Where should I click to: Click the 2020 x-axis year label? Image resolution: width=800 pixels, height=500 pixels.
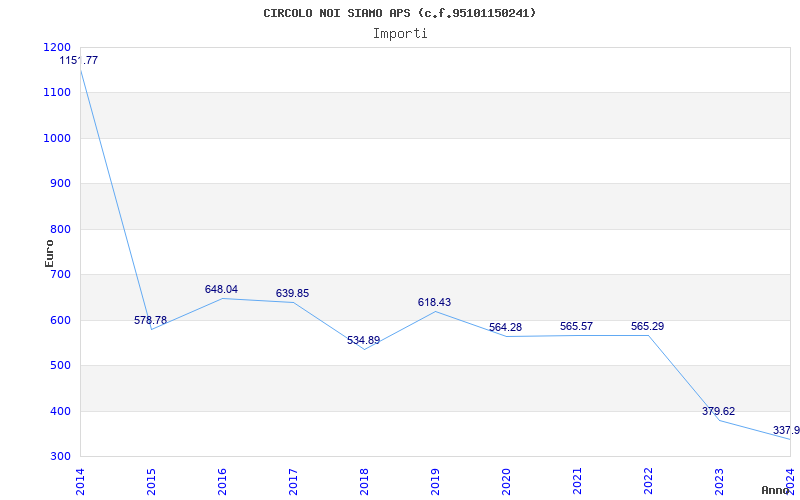click(x=506, y=481)
